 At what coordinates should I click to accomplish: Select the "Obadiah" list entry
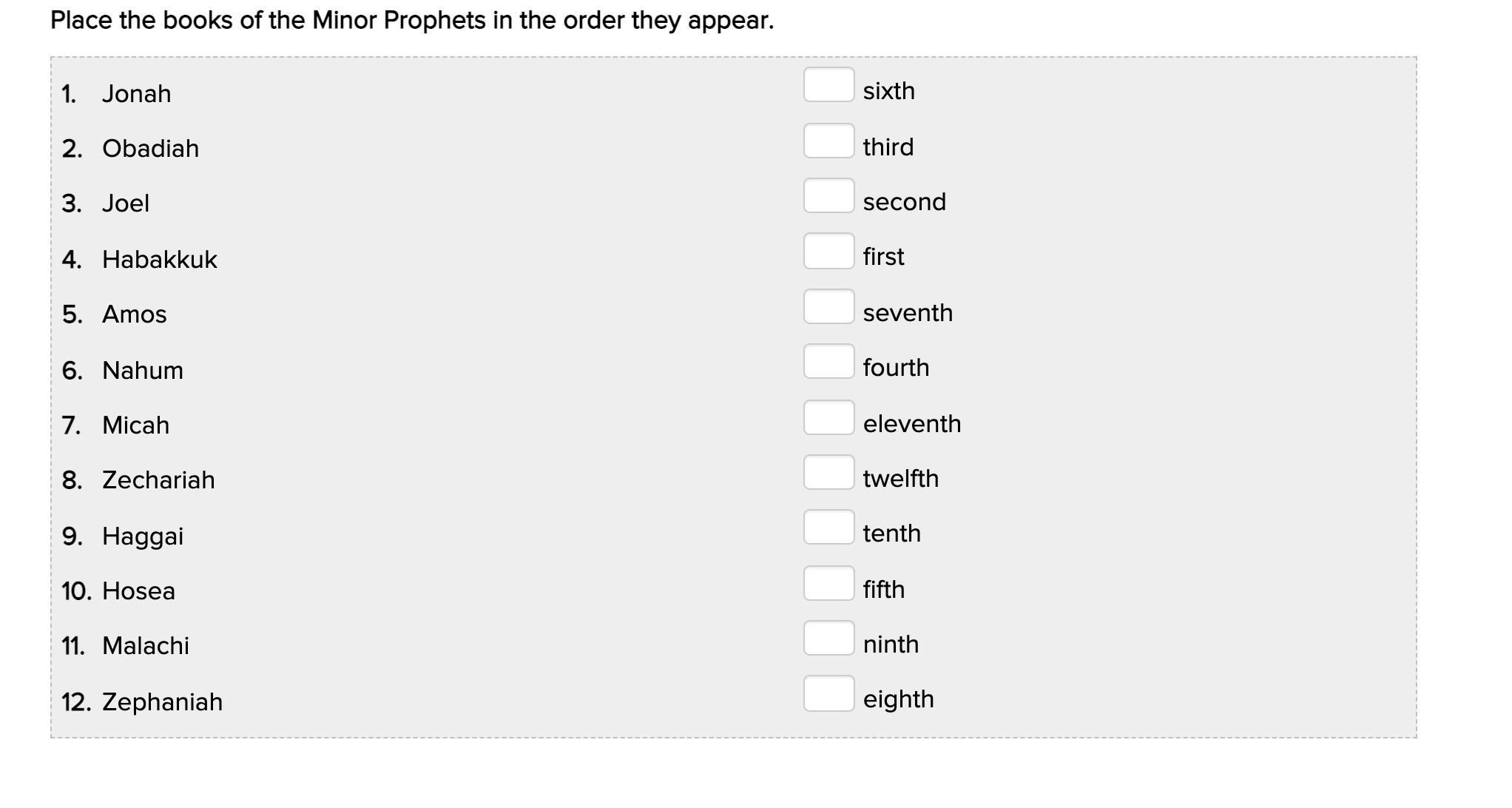tap(150, 149)
